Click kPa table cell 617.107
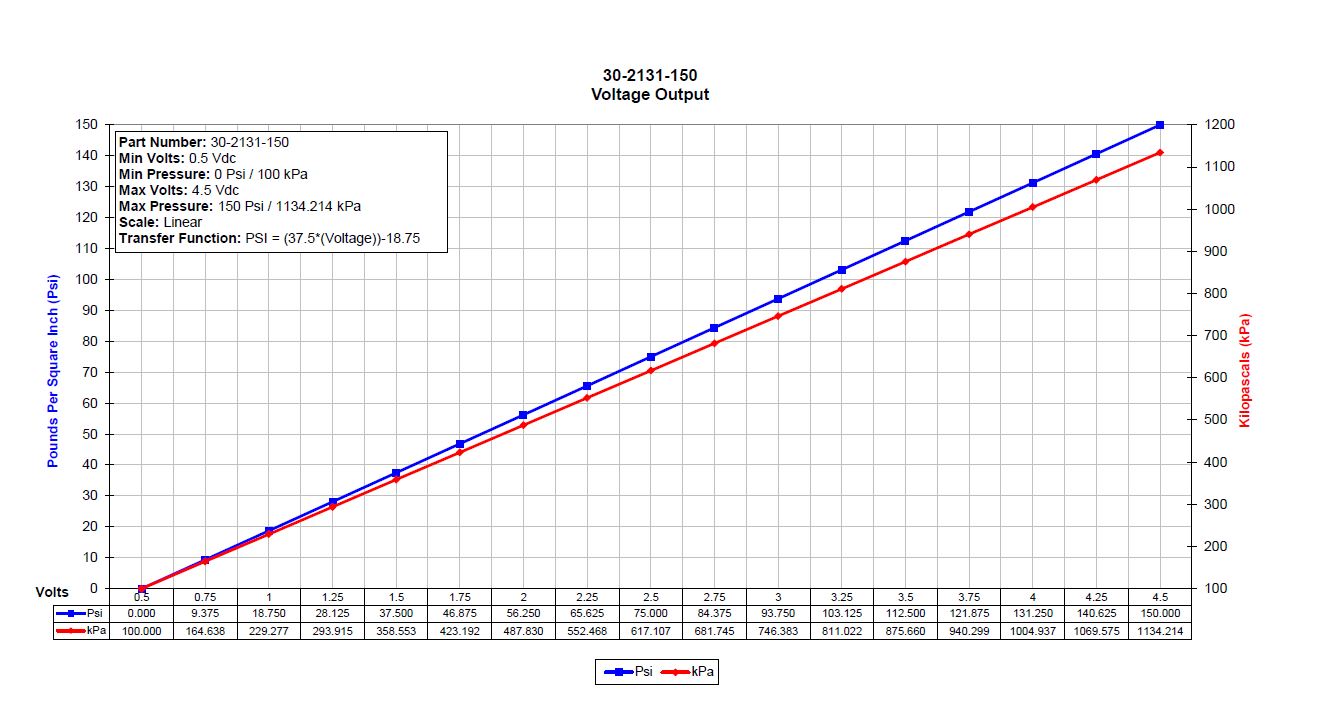This screenshot has width=1319, height=713. (651, 631)
